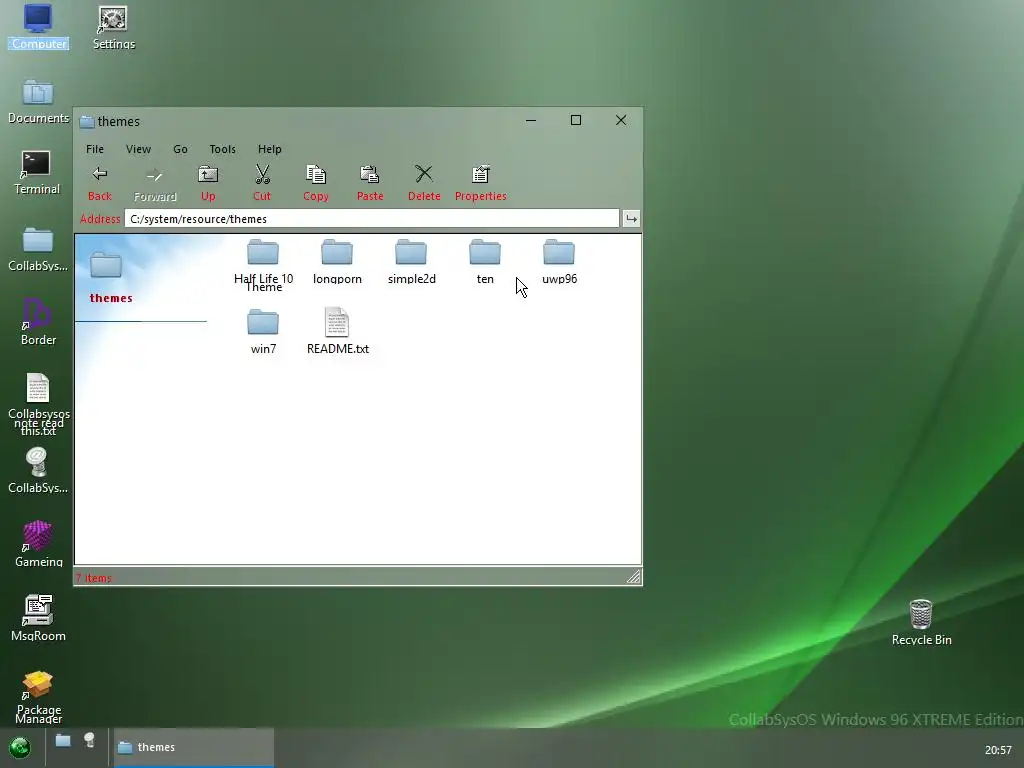Select the Package Manager desktop shortcut
Image resolution: width=1024 pixels, height=768 pixels.
pyautogui.click(x=39, y=697)
